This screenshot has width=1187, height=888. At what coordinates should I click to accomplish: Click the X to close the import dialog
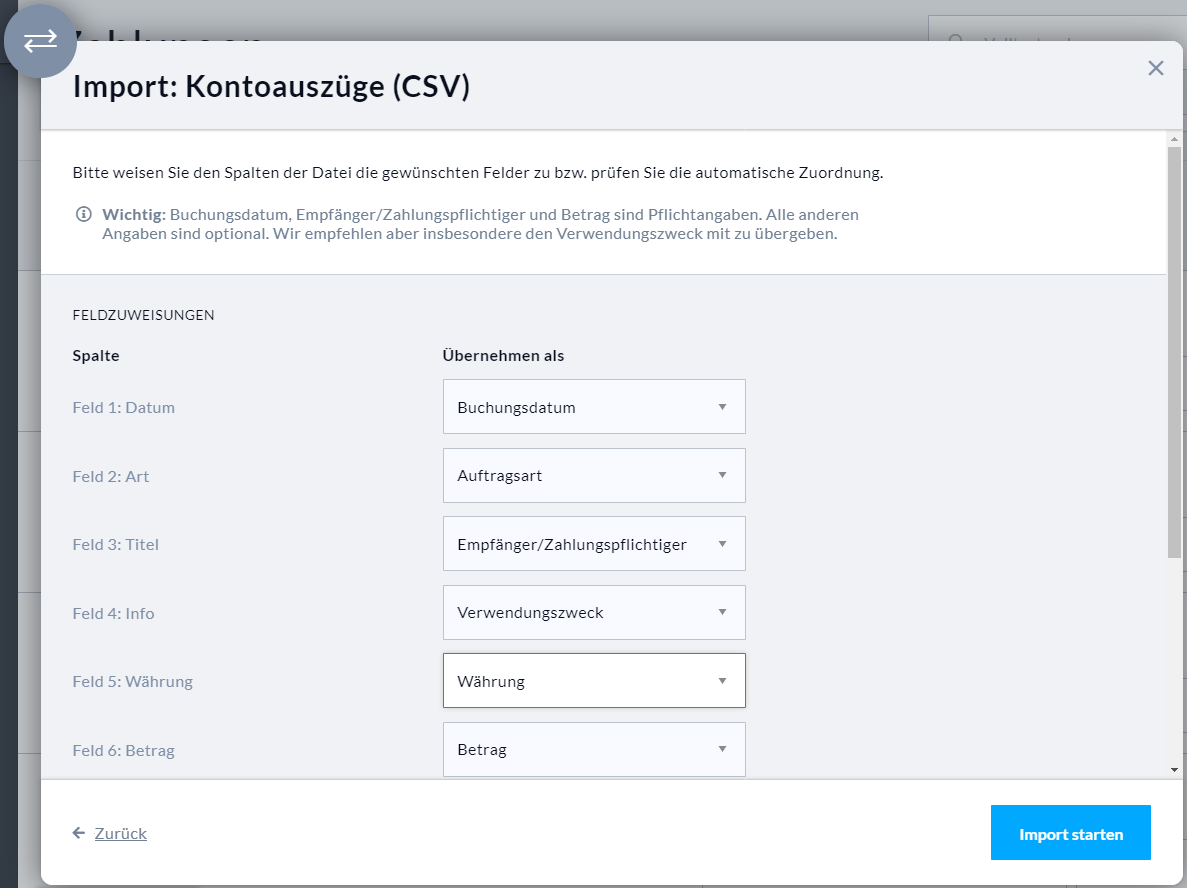tap(1156, 68)
